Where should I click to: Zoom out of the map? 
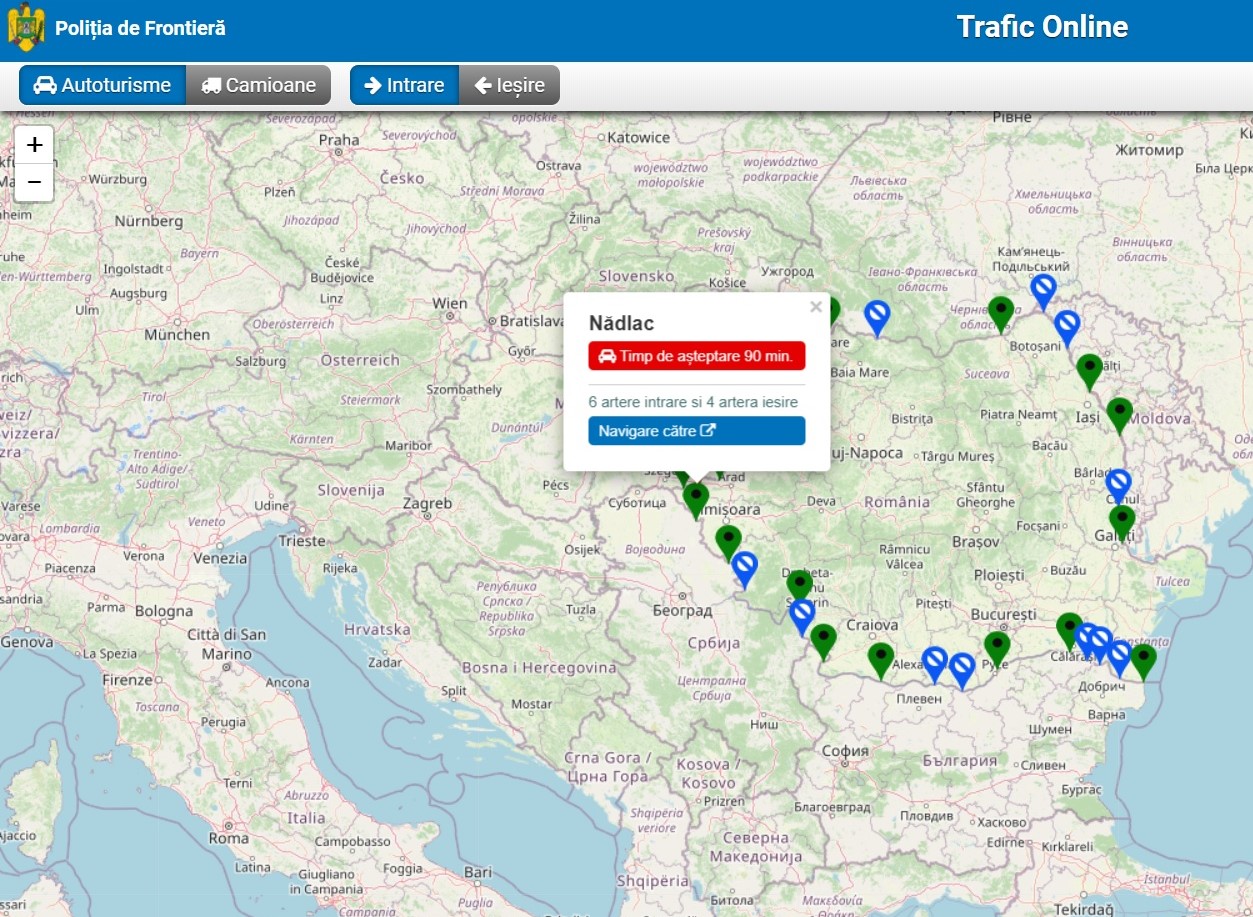click(34, 182)
